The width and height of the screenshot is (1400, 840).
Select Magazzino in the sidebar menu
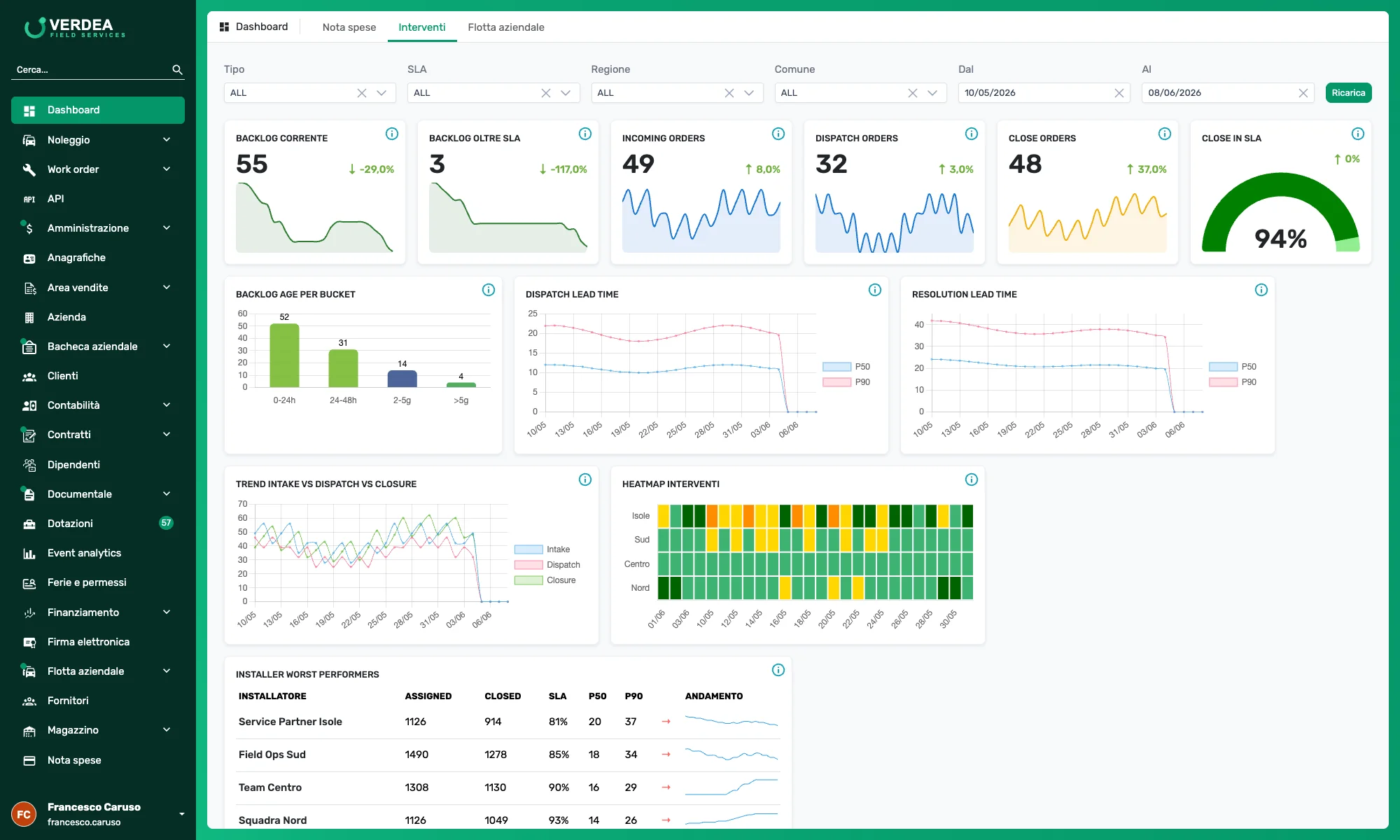pos(98,730)
